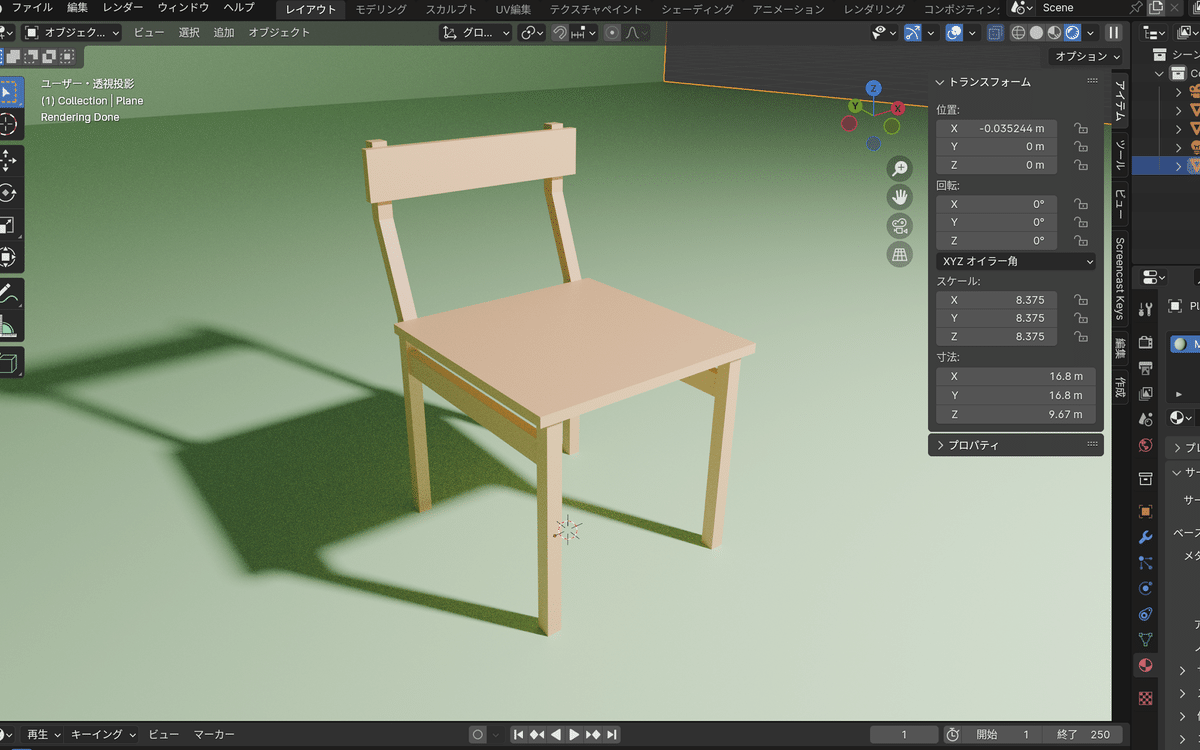
Task: Click the red X axis gizmo handle
Action: click(x=898, y=108)
